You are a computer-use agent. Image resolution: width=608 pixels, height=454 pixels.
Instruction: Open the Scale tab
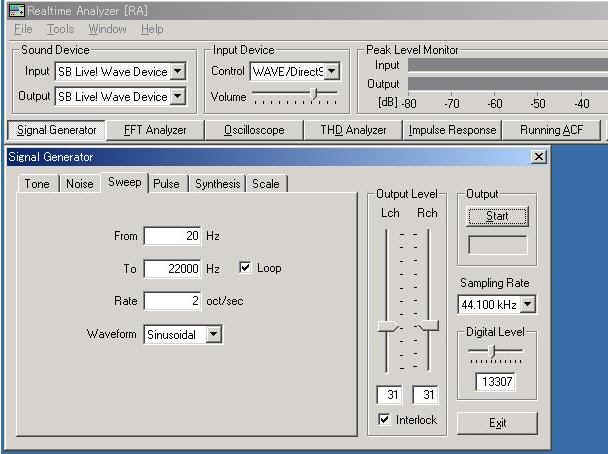[x=266, y=184]
